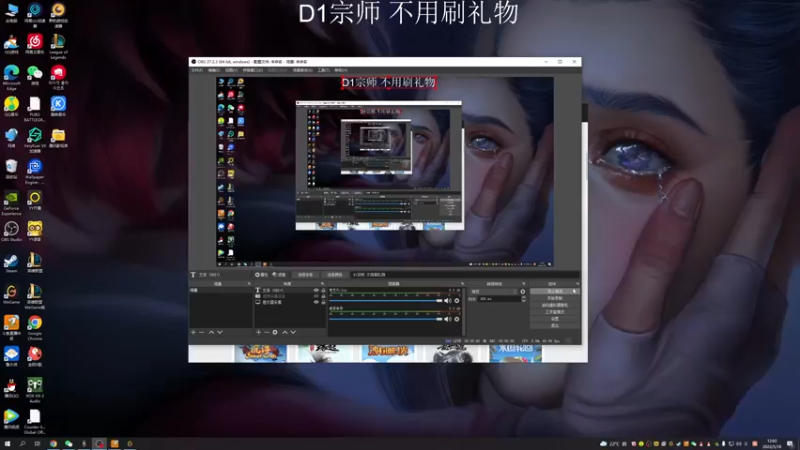Toggle visibility of dimmed second source
Screen dimensions: 800x450
[316, 296]
